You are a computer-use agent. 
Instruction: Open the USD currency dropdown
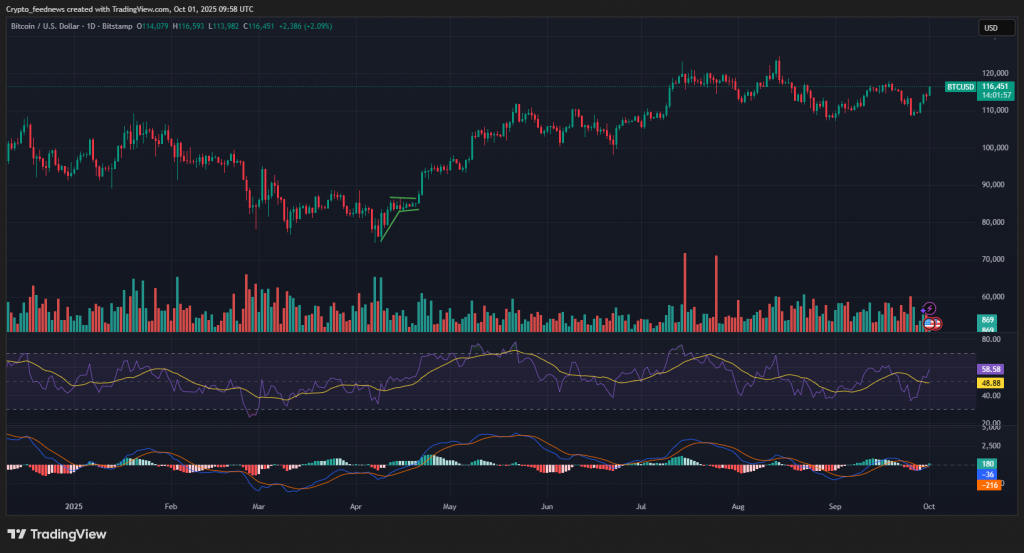(992, 28)
